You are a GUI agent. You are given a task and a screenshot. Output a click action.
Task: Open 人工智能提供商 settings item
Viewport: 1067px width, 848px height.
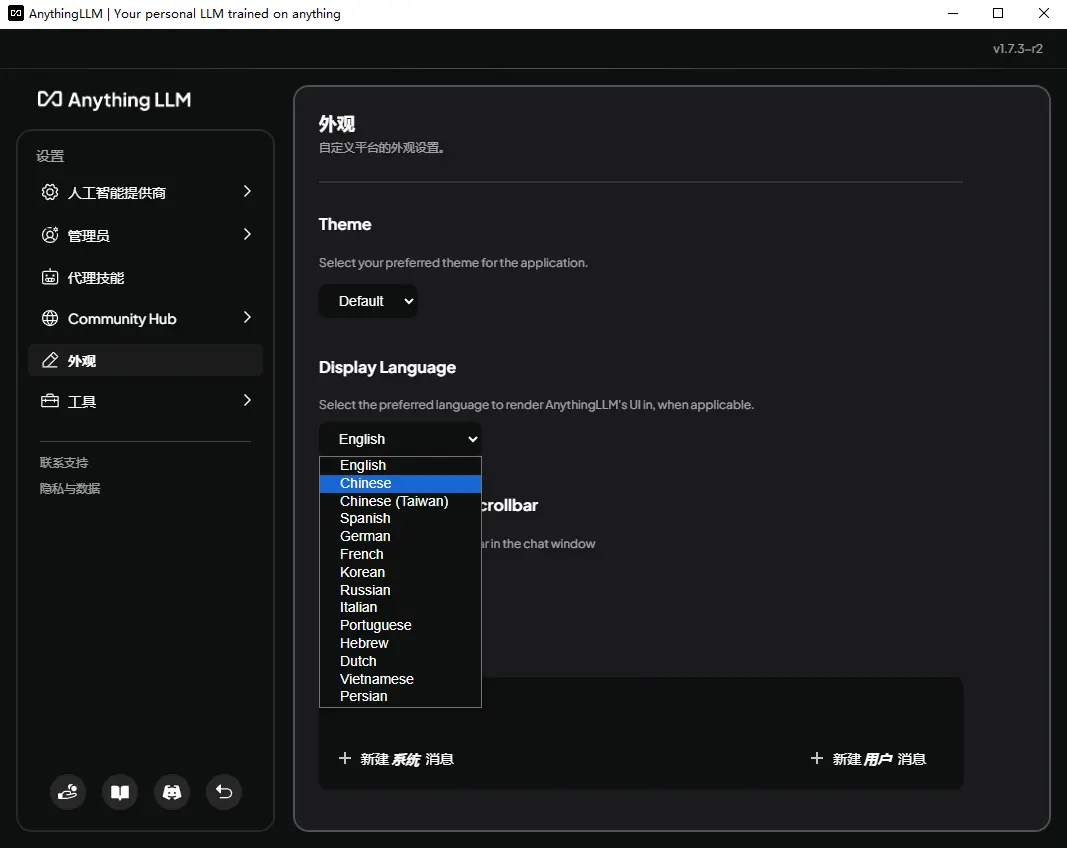click(146, 193)
